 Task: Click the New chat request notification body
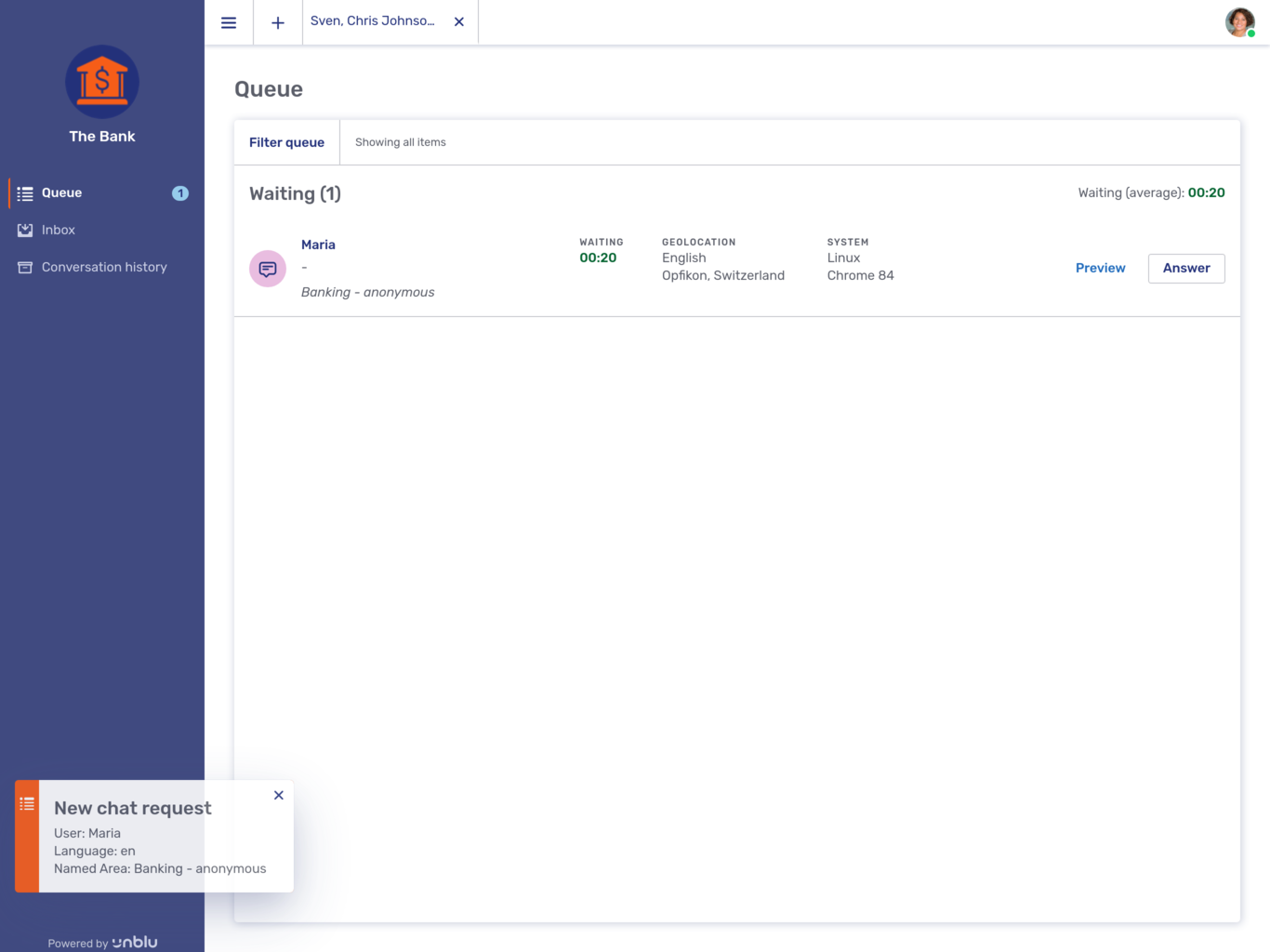(160, 841)
